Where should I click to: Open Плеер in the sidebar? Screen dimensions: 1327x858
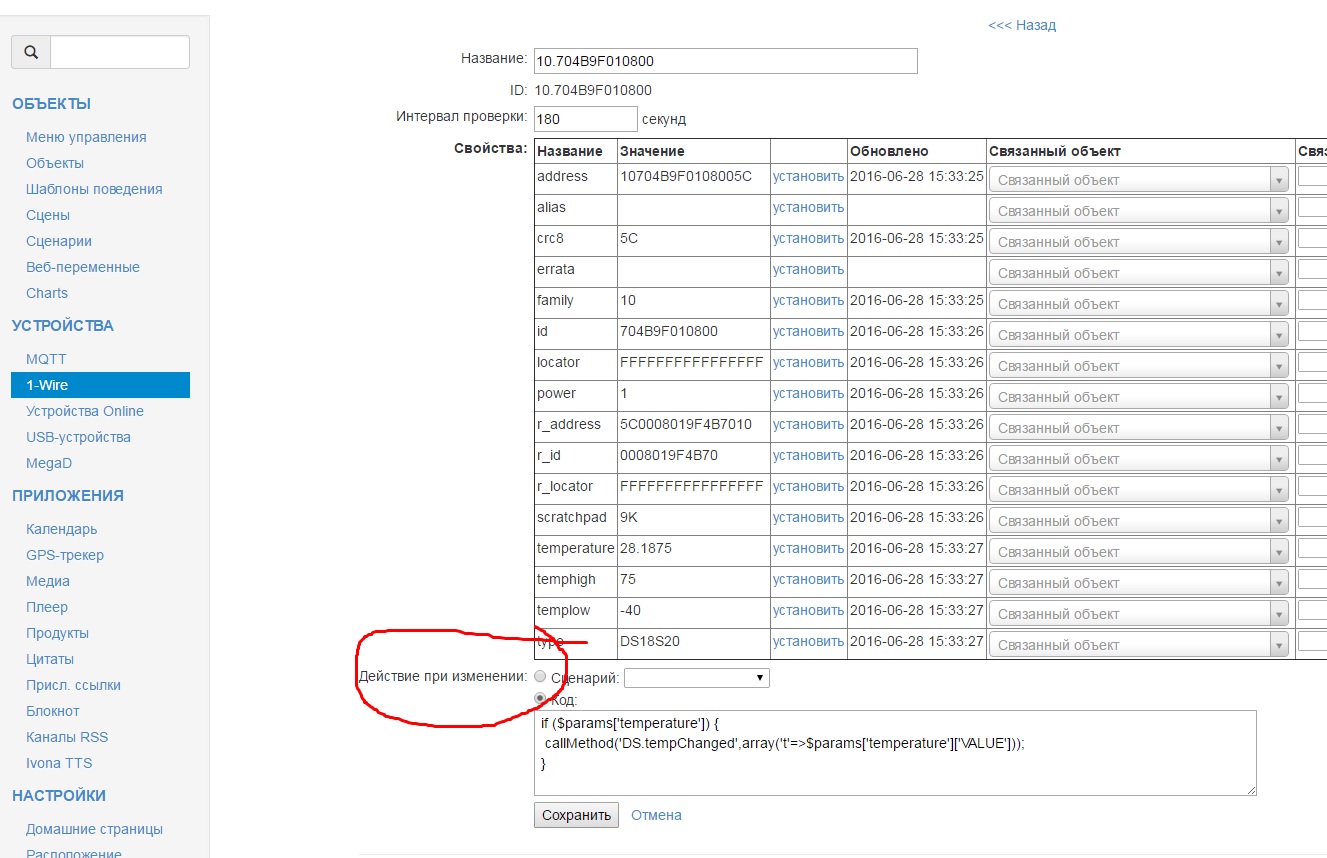[x=47, y=607]
